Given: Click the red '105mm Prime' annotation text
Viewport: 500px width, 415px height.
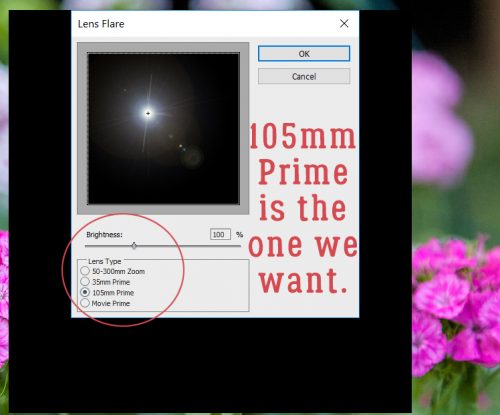Looking at the screenshot, I should tap(303, 154).
